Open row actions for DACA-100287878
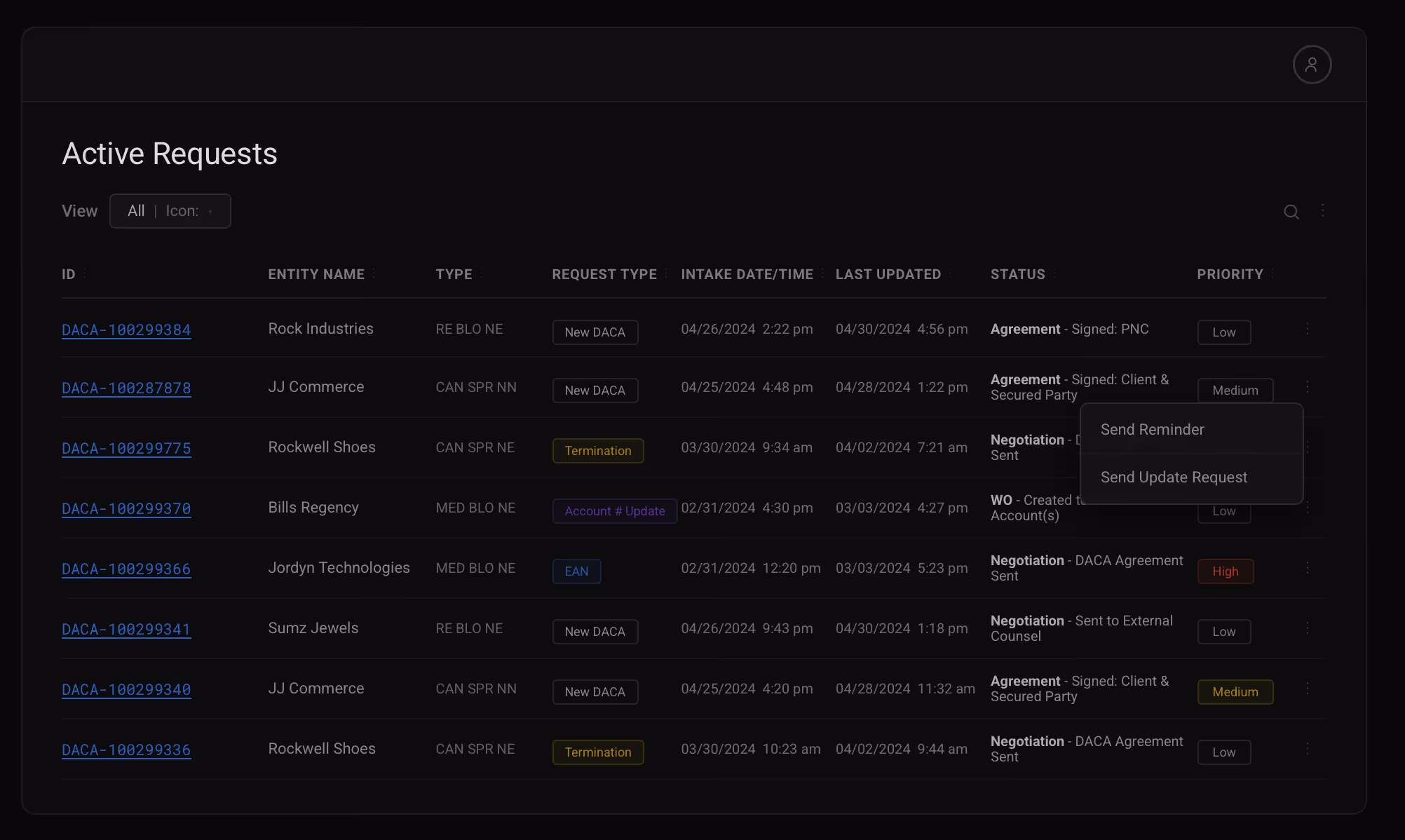Screen dimensions: 1405x840 click(x=1308, y=387)
